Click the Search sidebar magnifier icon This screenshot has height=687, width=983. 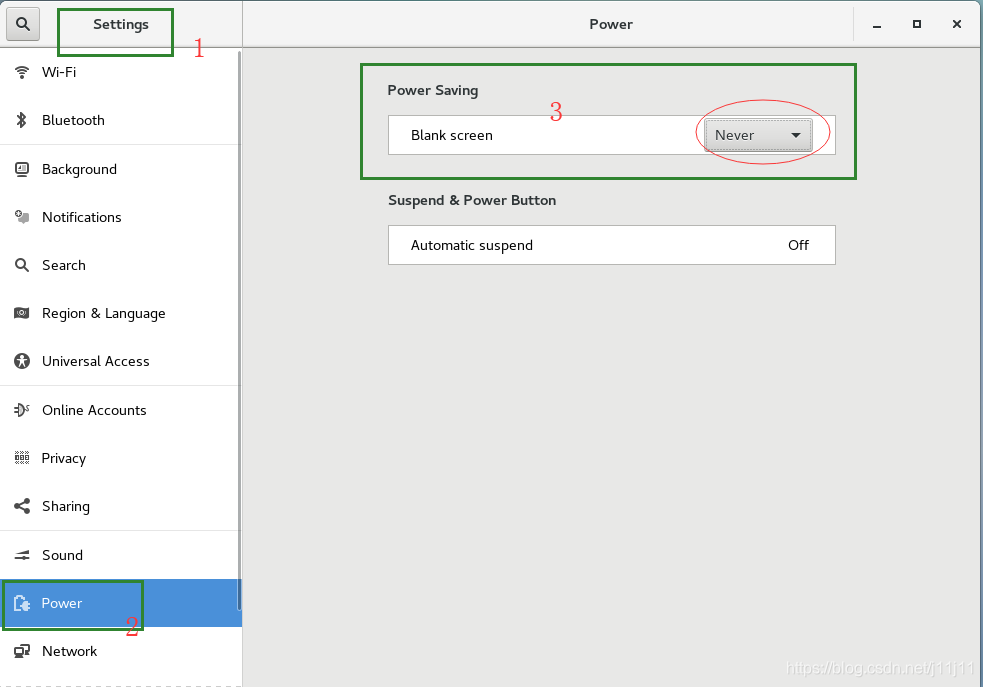tap(22, 265)
